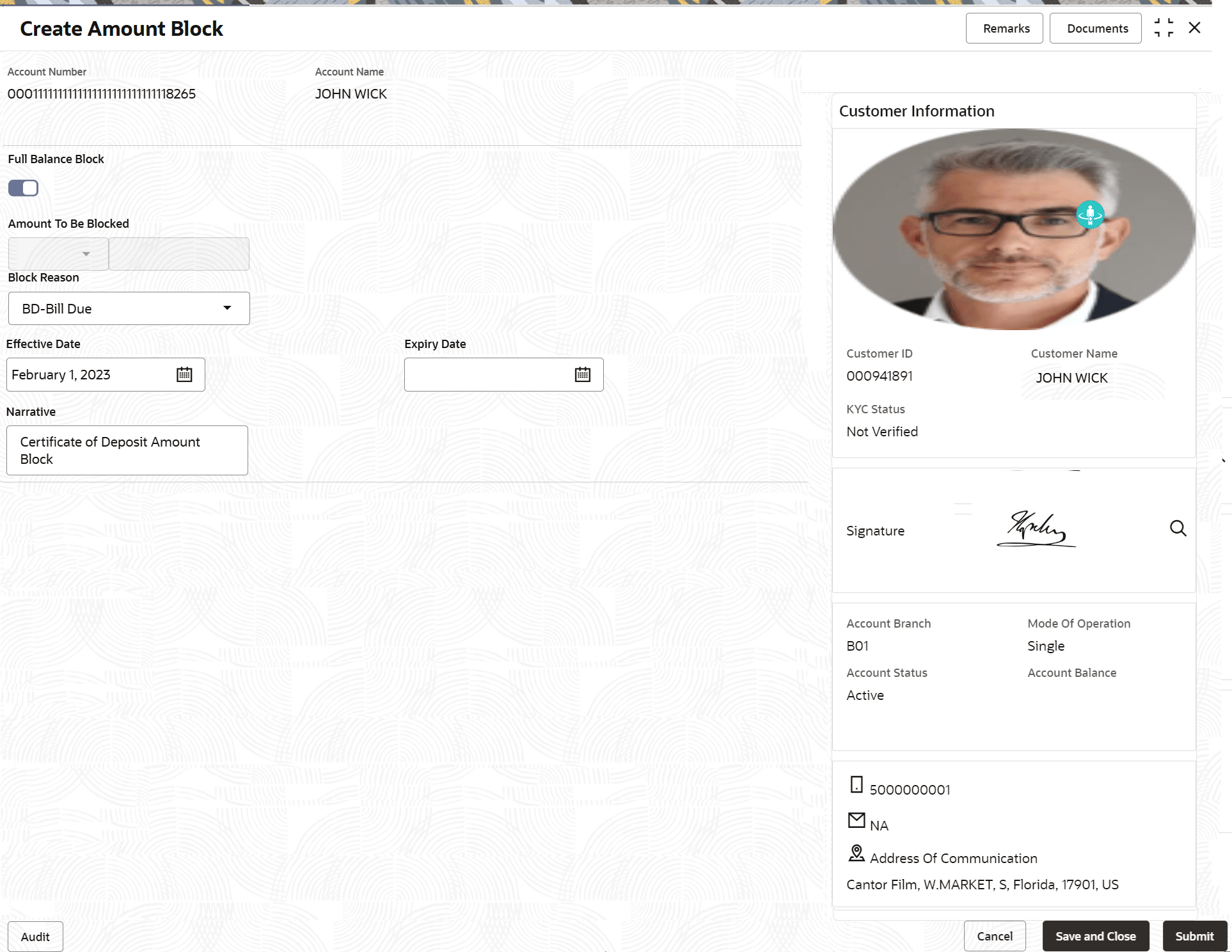The image size is (1232, 952).
Task: Open the amount currency dropdown
Action: coord(58,254)
